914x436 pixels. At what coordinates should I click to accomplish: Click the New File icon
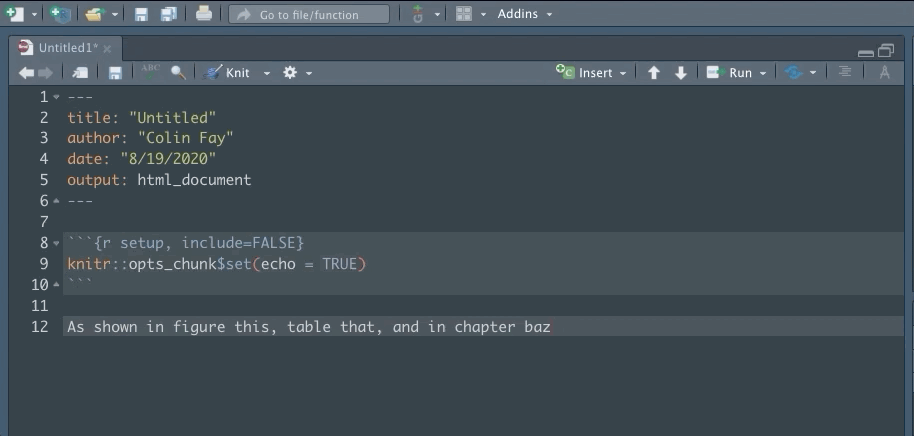click(14, 14)
